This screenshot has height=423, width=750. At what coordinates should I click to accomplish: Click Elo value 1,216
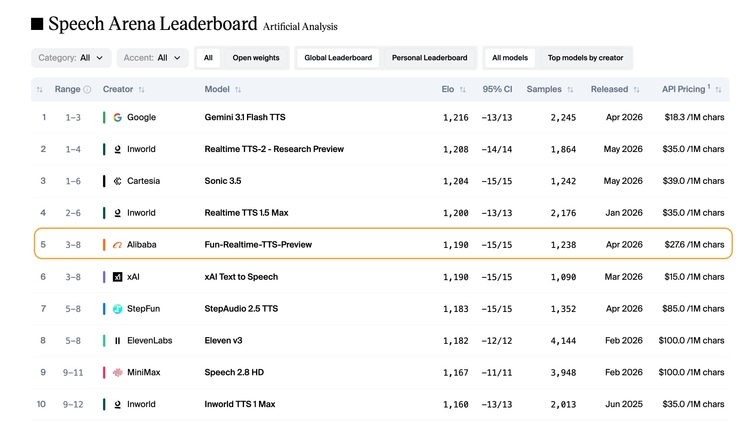pyautogui.click(x=456, y=118)
